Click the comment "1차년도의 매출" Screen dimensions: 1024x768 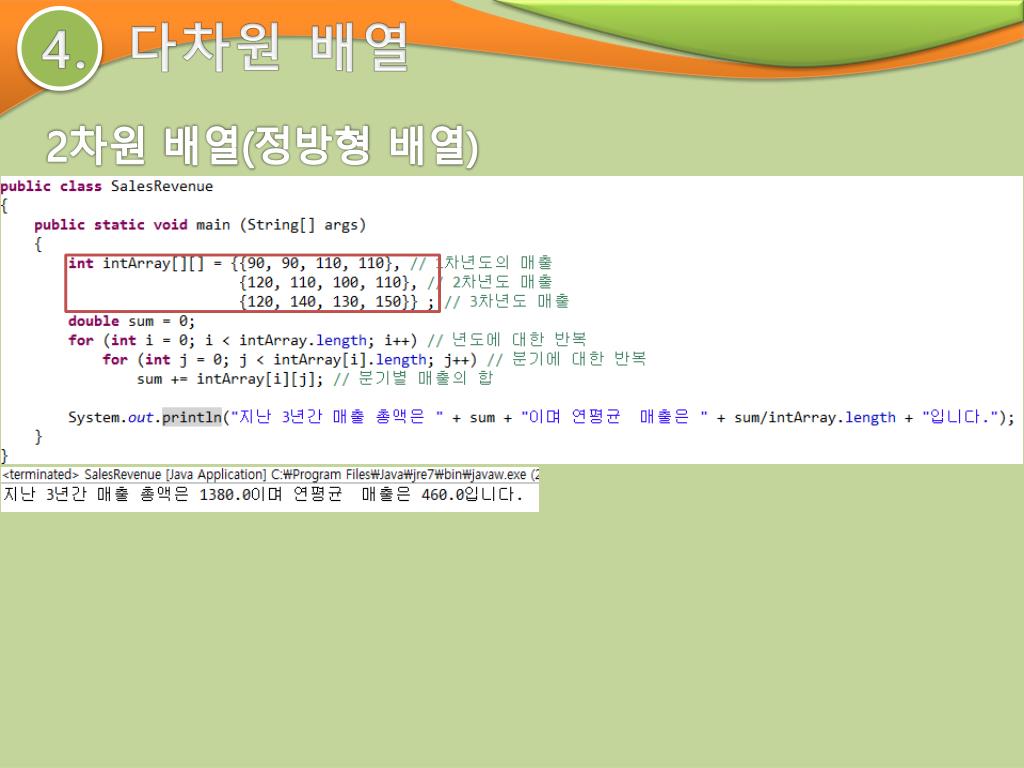click(x=494, y=263)
